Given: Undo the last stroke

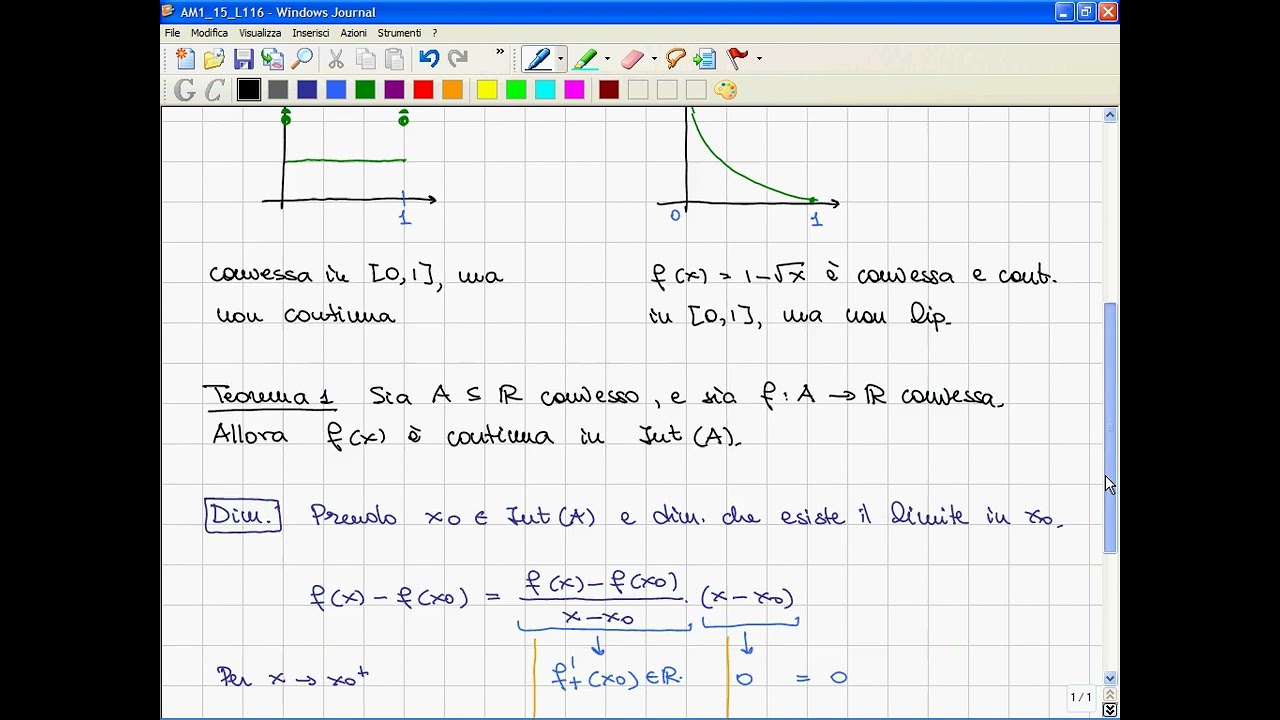Looking at the screenshot, I should click(x=429, y=59).
